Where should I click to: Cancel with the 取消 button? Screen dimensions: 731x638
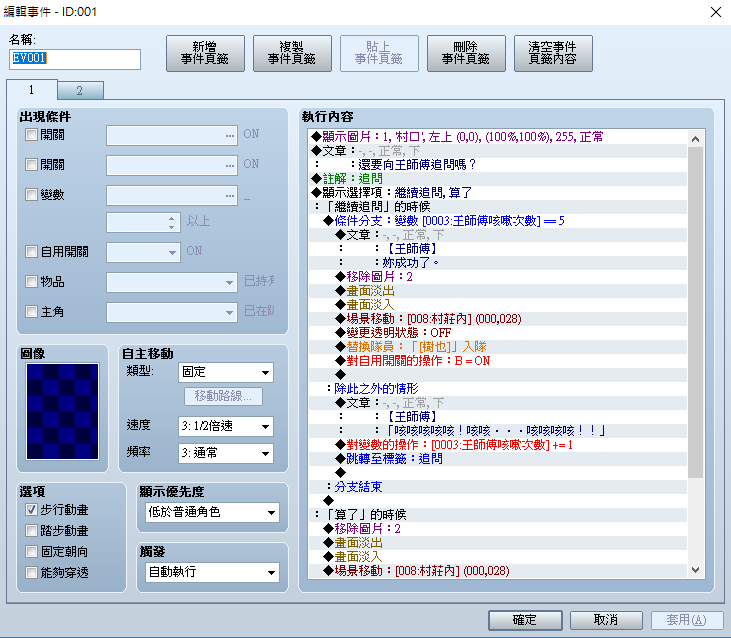tap(606, 620)
